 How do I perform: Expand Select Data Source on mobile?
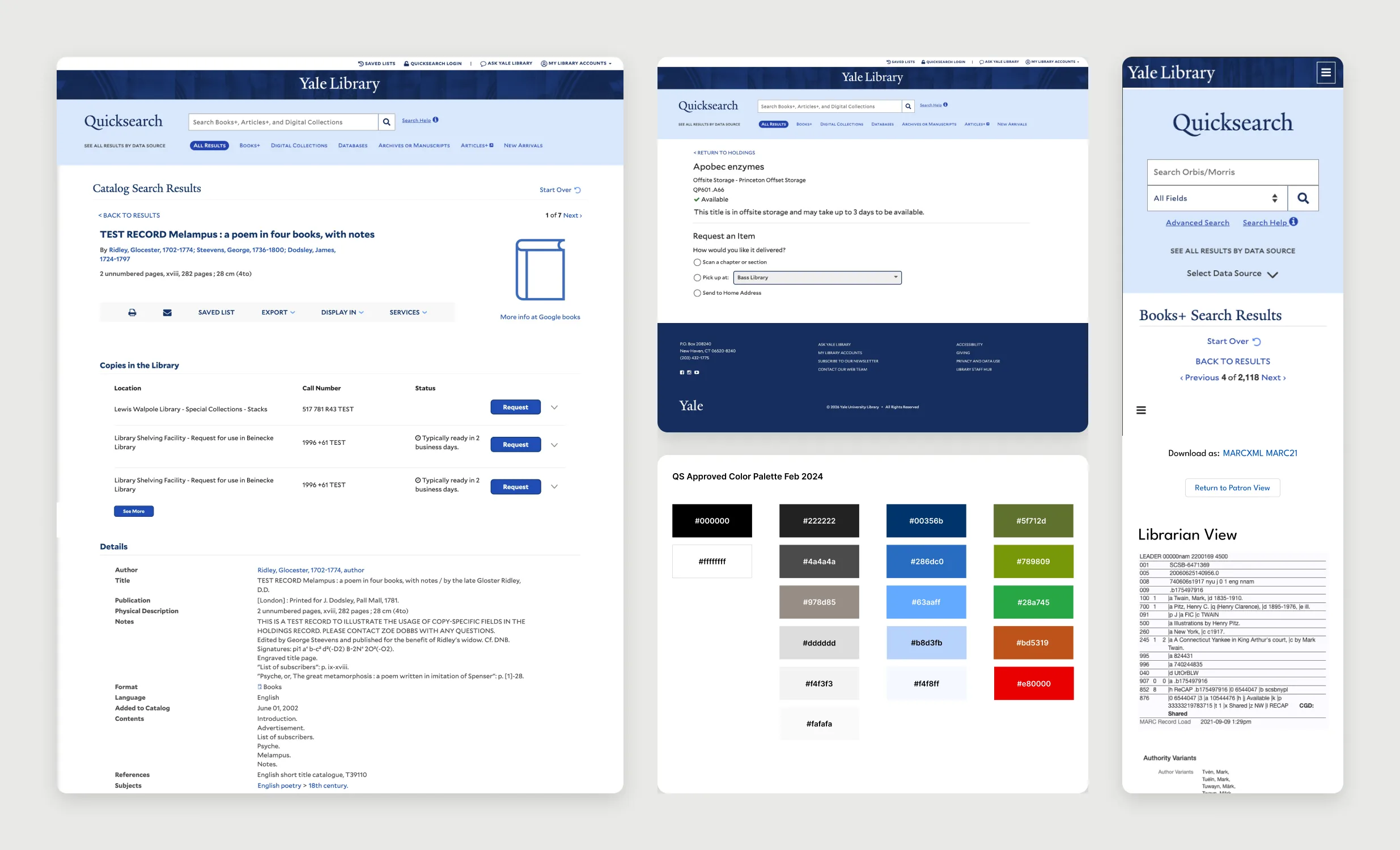pyautogui.click(x=1232, y=274)
